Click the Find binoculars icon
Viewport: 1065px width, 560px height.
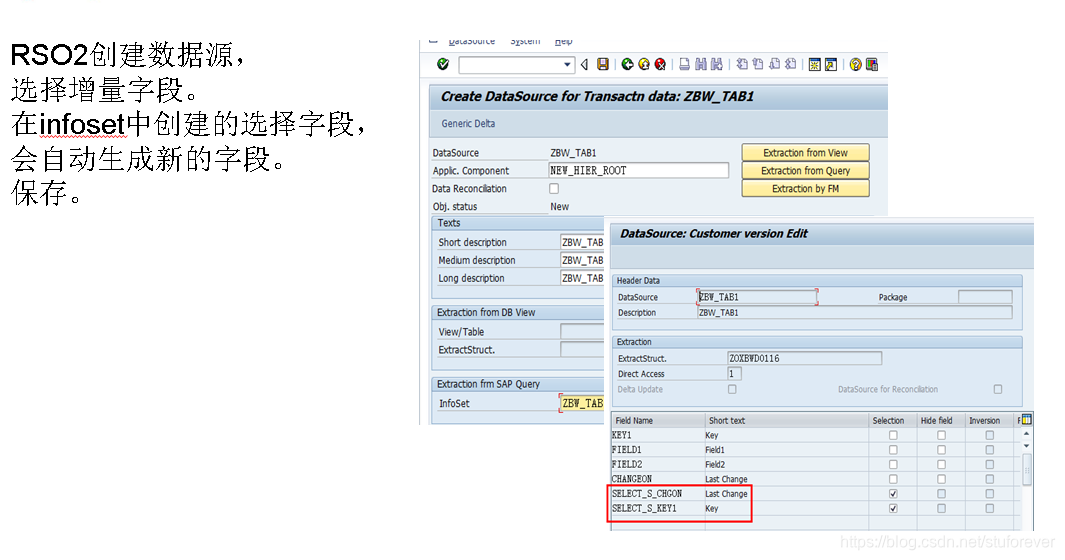(x=701, y=64)
